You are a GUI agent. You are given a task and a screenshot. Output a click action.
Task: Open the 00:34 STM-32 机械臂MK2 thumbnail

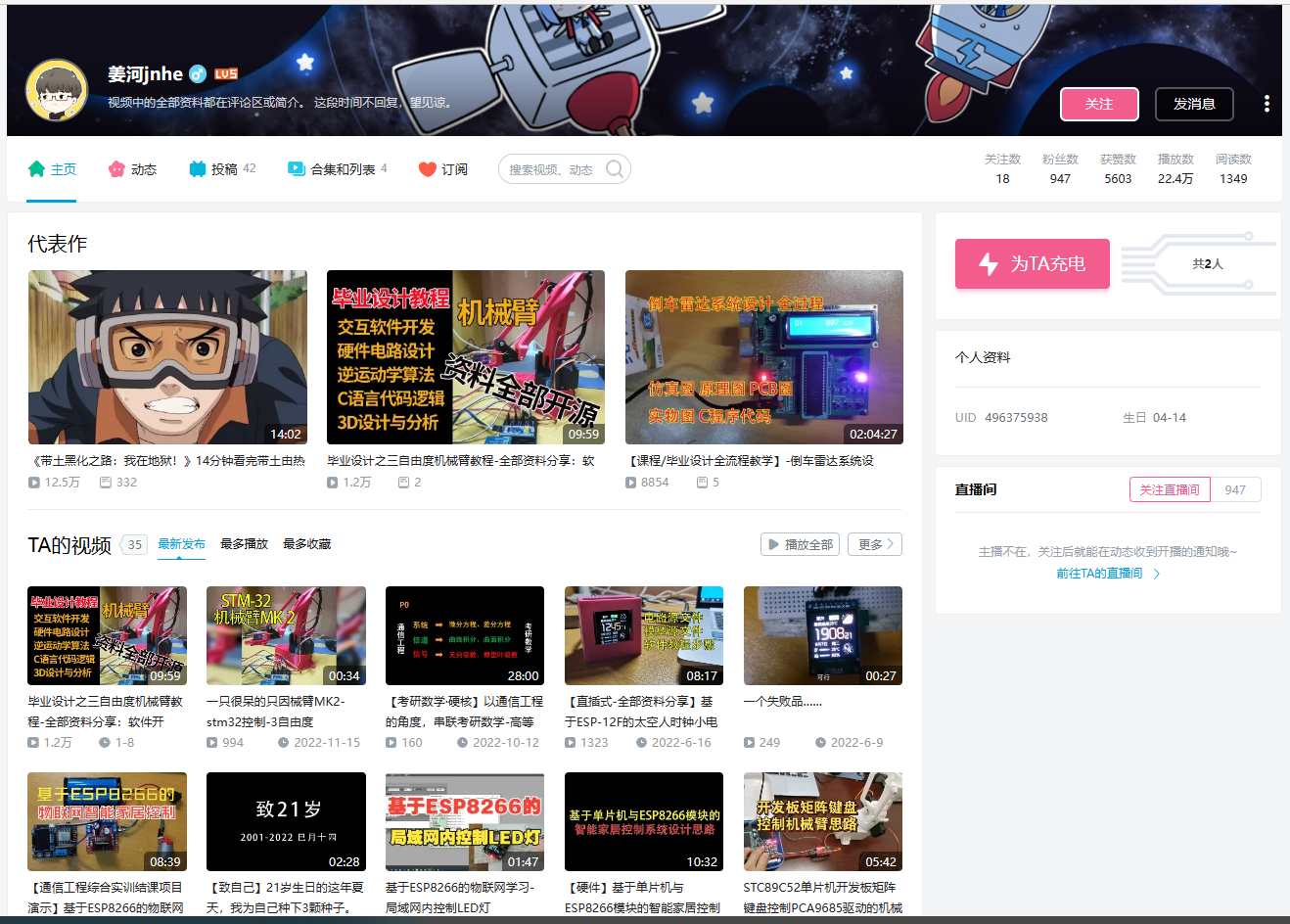[x=286, y=635]
